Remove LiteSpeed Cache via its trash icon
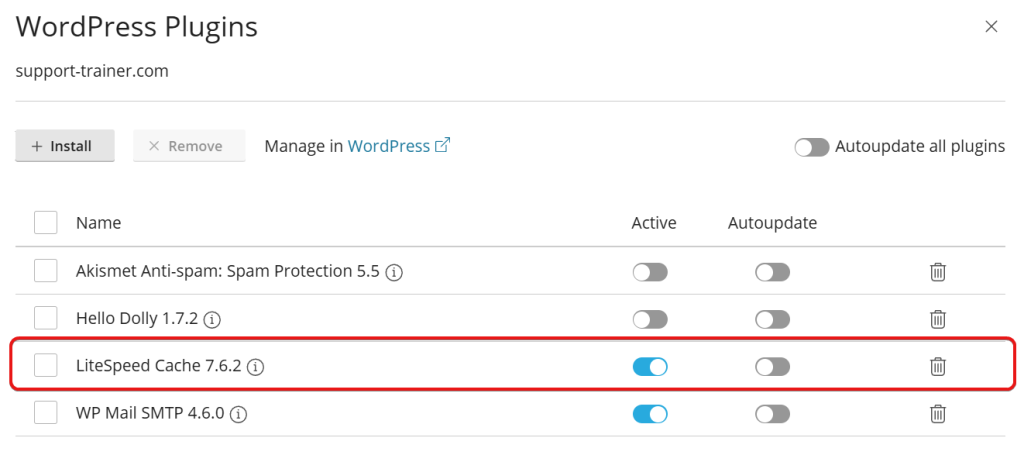1024x462 pixels. 938,366
